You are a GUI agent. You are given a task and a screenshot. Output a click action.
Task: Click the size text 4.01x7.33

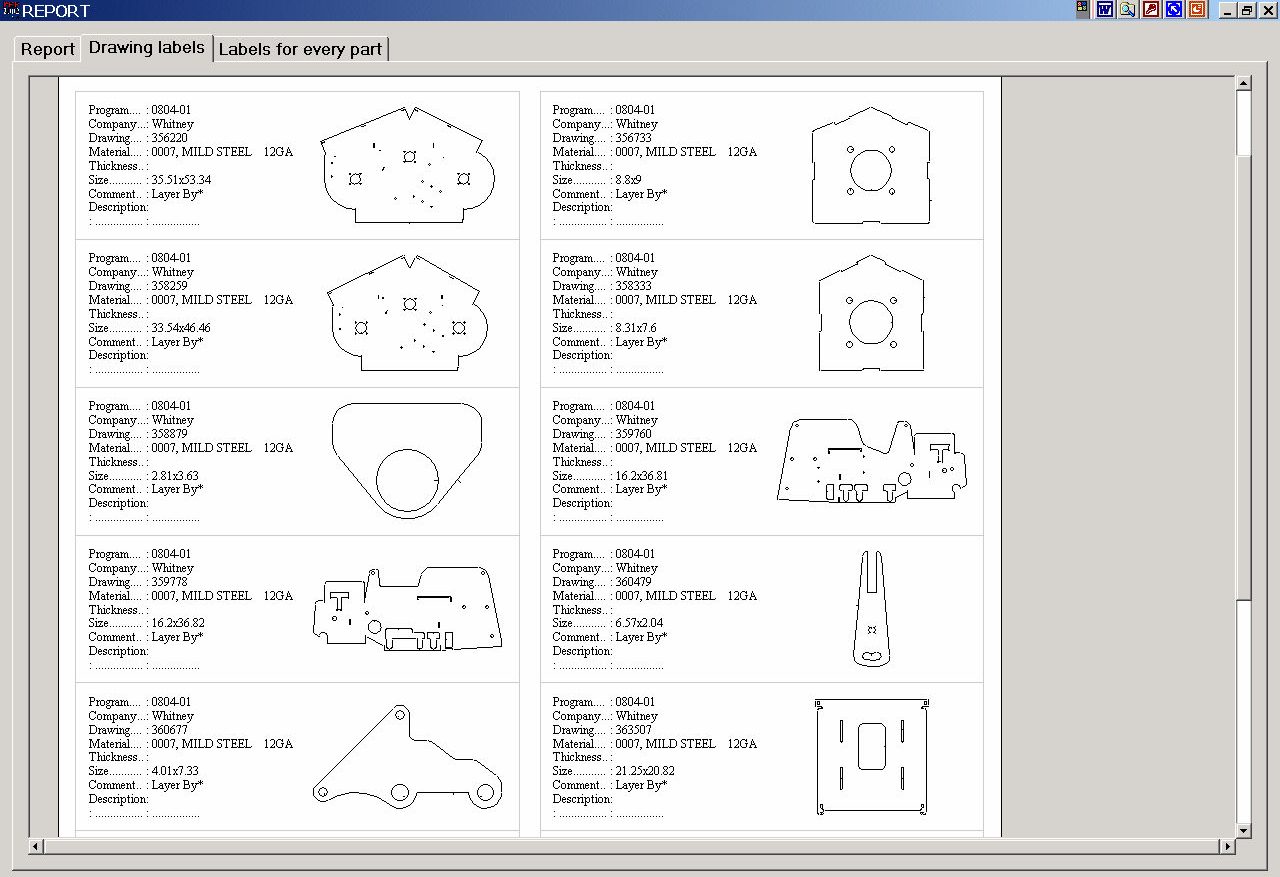click(x=175, y=771)
